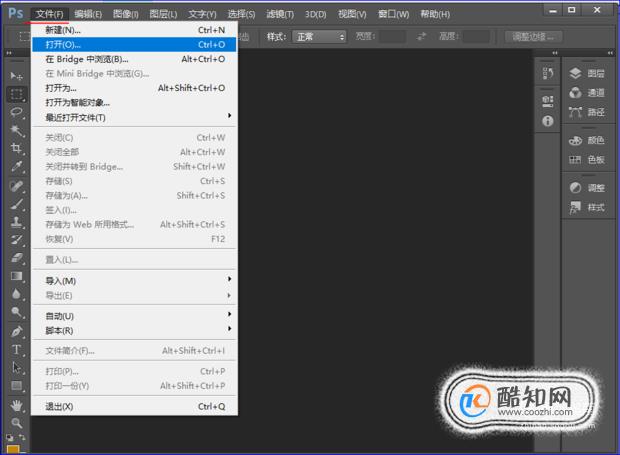Select the Healing Brush tool
Image resolution: width=620 pixels, height=455 pixels.
(x=16, y=186)
